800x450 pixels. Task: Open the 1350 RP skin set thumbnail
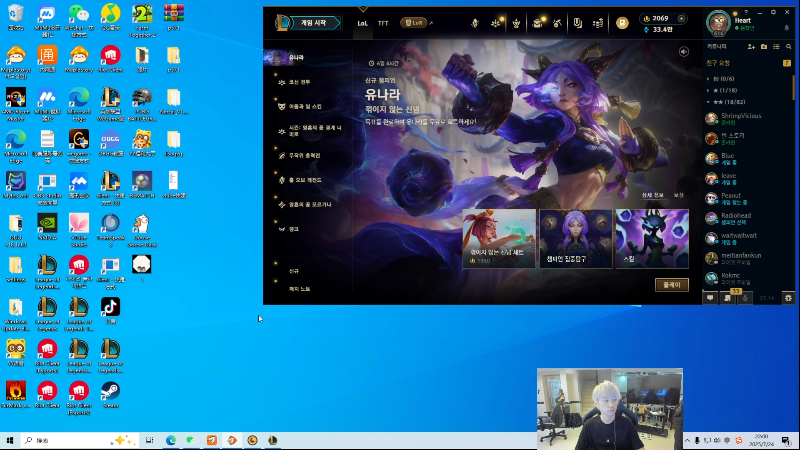coord(499,238)
